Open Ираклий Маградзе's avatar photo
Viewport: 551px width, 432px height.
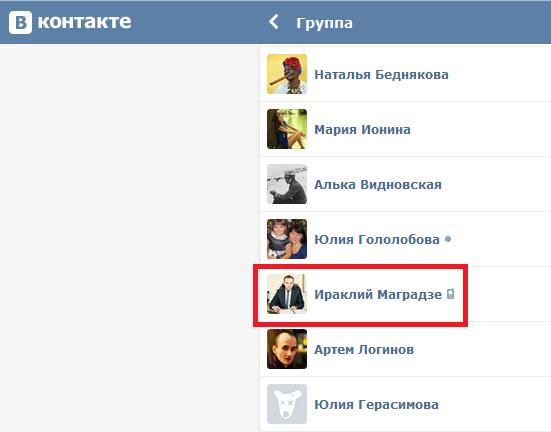point(287,294)
